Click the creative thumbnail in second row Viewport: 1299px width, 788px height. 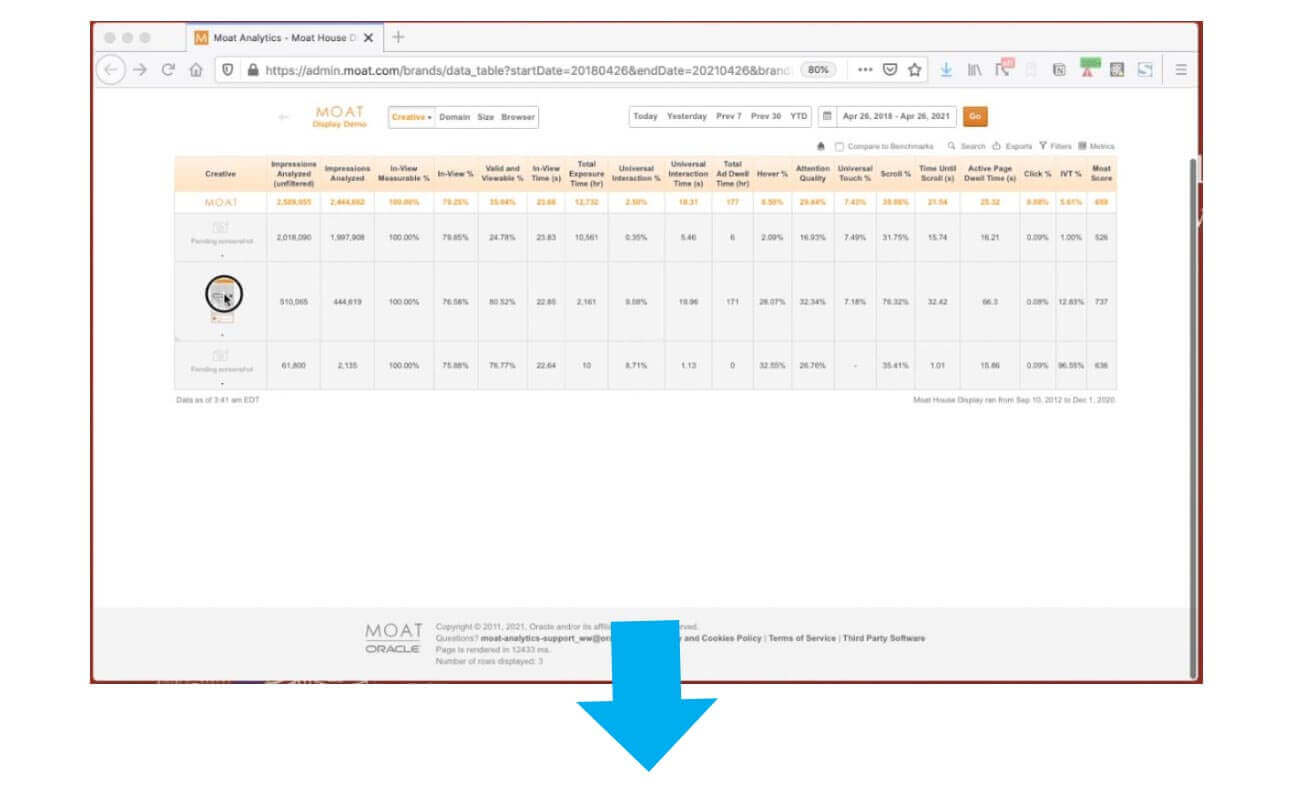tap(222, 300)
